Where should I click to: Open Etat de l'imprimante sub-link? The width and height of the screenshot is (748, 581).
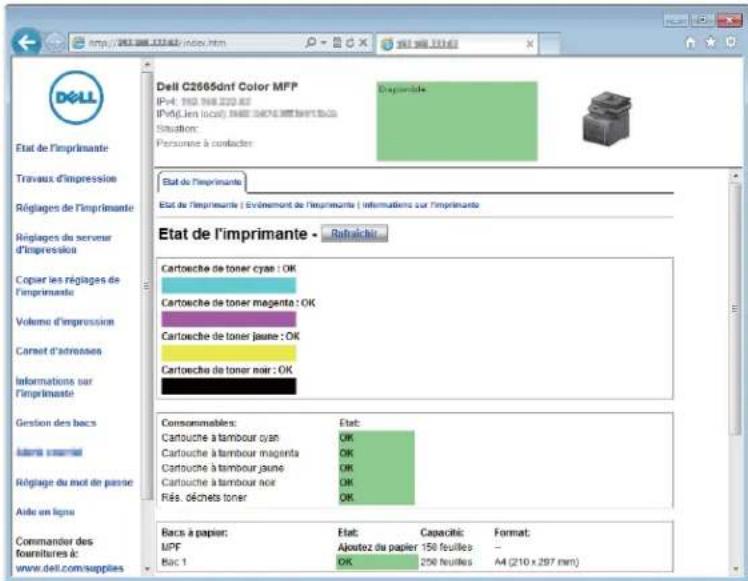point(198,205)
